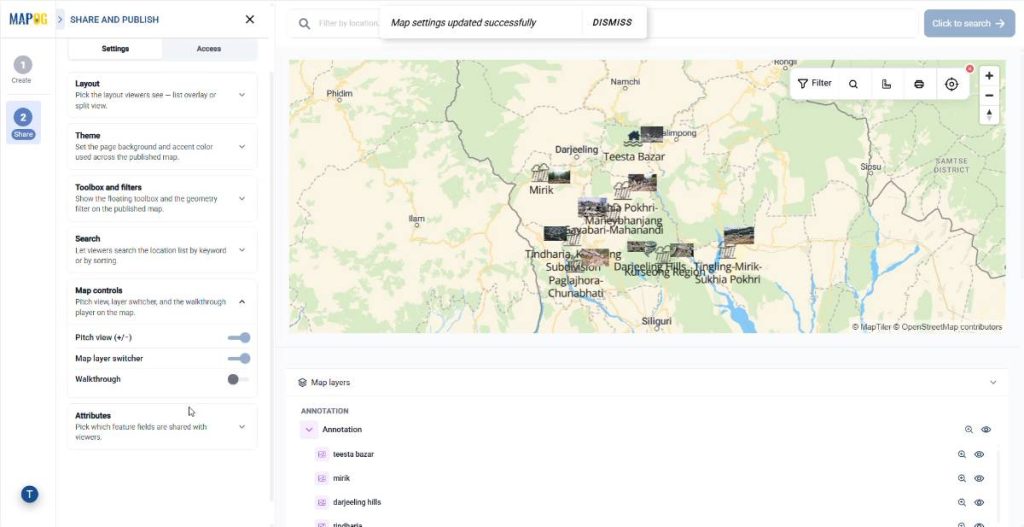Zoom to the Annotation group
This screenshot has height=527, width=1024.
pyautogui.click(x=969, y=430)
